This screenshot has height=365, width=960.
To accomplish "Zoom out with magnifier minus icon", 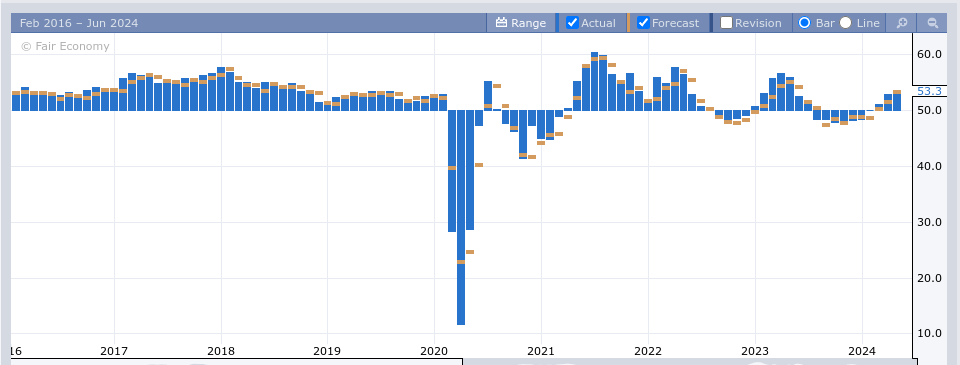I will [x=932, y=23].
